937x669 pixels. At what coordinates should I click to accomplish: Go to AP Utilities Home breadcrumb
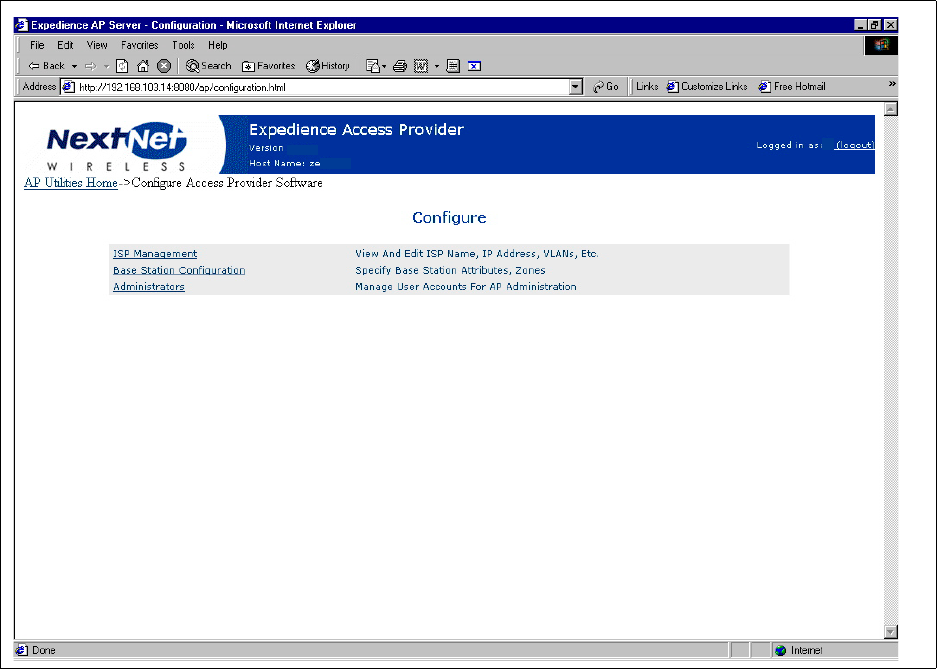[x=71, y=183]
